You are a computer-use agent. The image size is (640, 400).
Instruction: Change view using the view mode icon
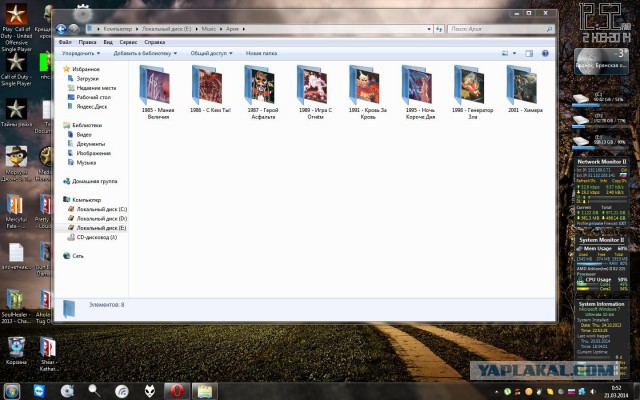pyautogui.click(x=505, y=53)
